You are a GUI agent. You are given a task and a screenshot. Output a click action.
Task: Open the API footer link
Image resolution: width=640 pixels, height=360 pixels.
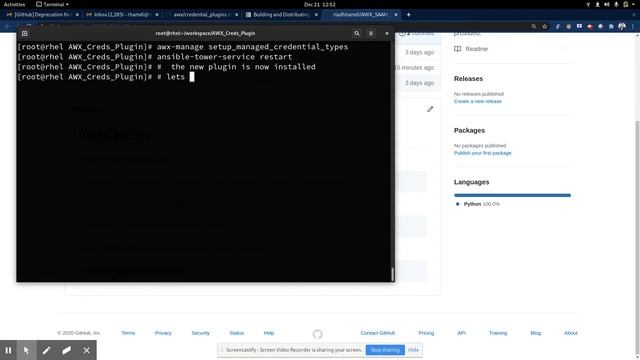462,333
